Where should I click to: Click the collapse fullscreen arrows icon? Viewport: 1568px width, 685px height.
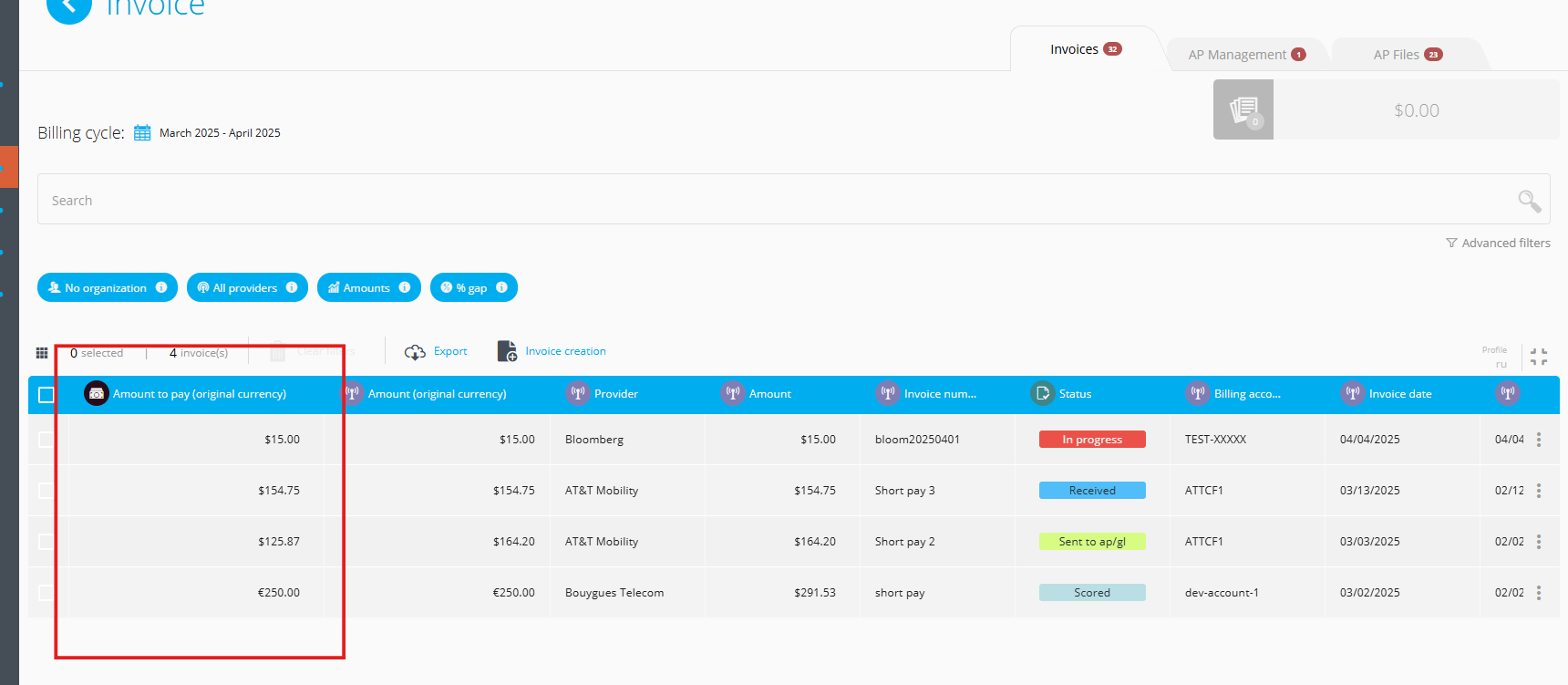(1539, 357)
